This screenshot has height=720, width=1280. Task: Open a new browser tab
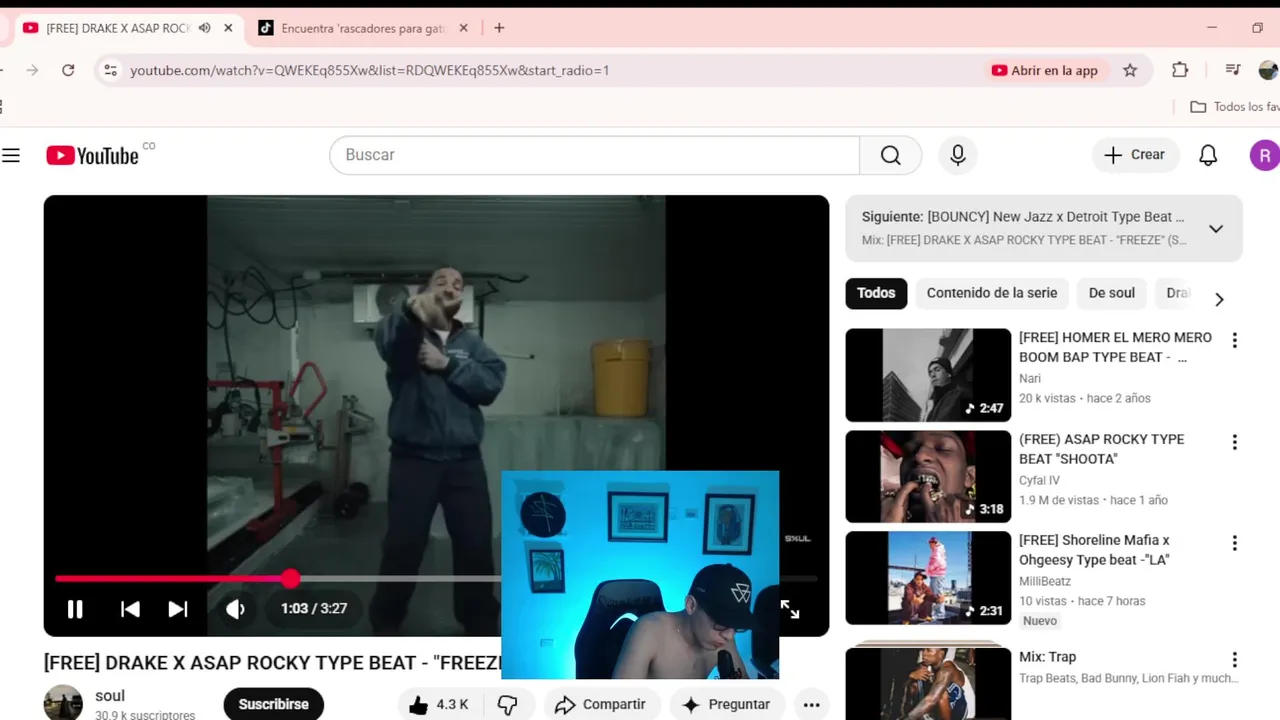coord(499,28)
